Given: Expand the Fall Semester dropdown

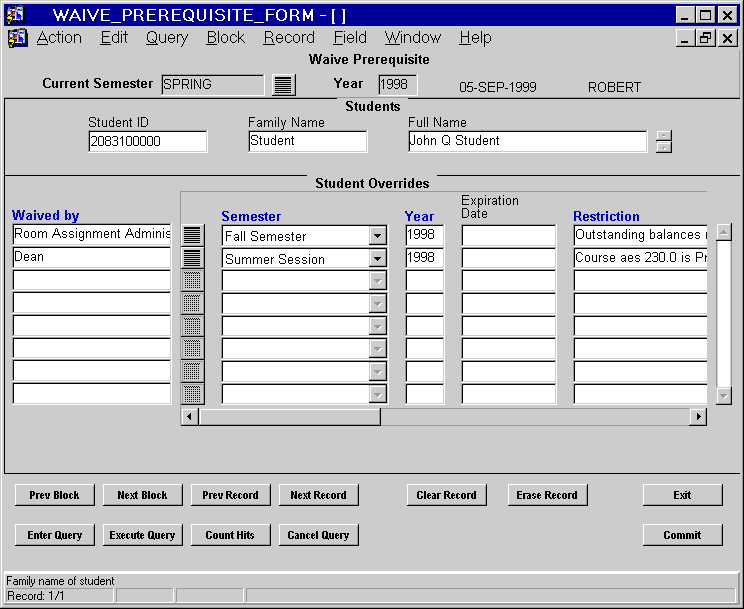Looking at the screenshot, I should tap(377, 235).
